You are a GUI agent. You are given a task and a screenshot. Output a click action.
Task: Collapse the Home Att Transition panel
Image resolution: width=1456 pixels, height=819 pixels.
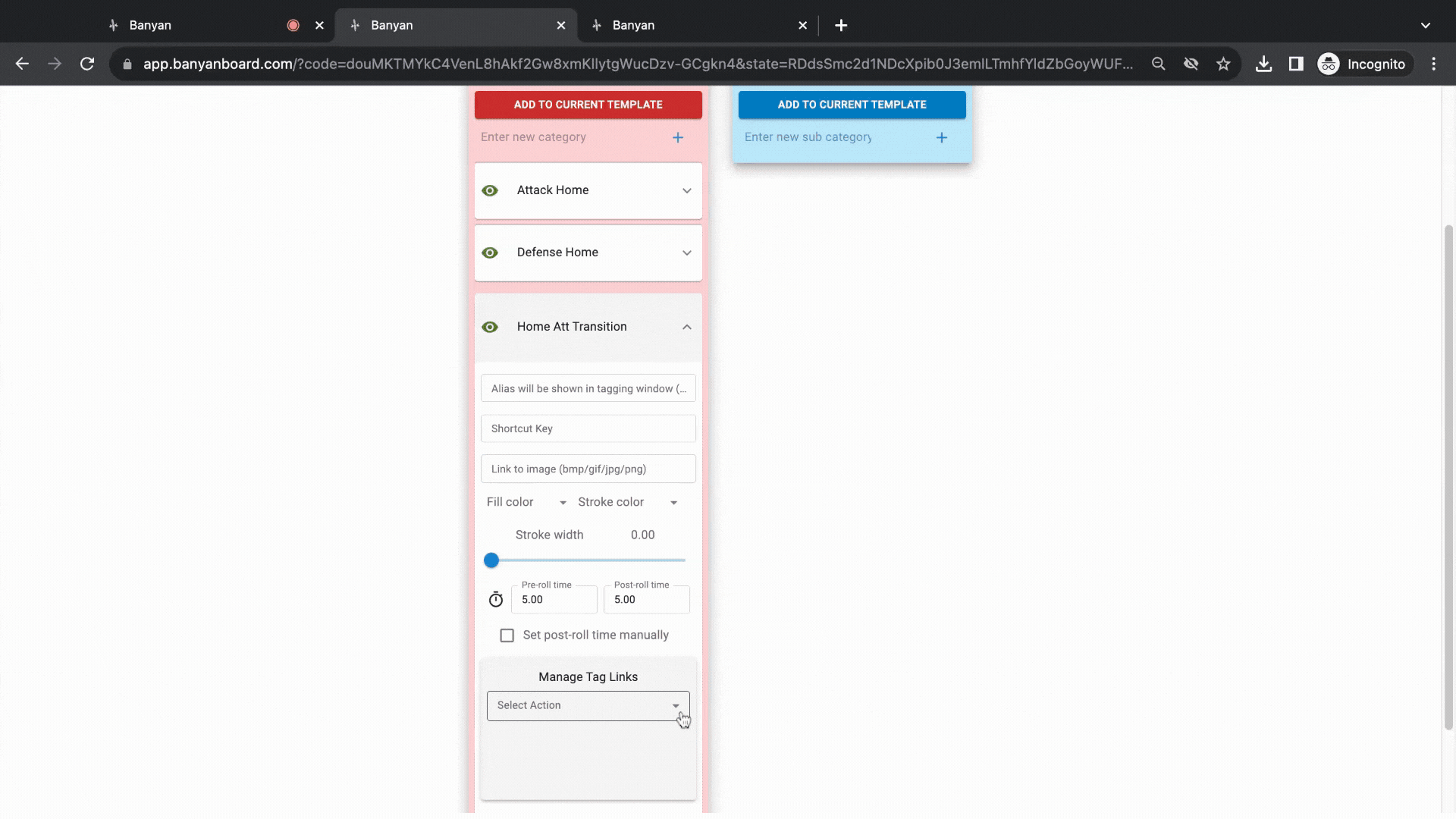coord(687,327)
